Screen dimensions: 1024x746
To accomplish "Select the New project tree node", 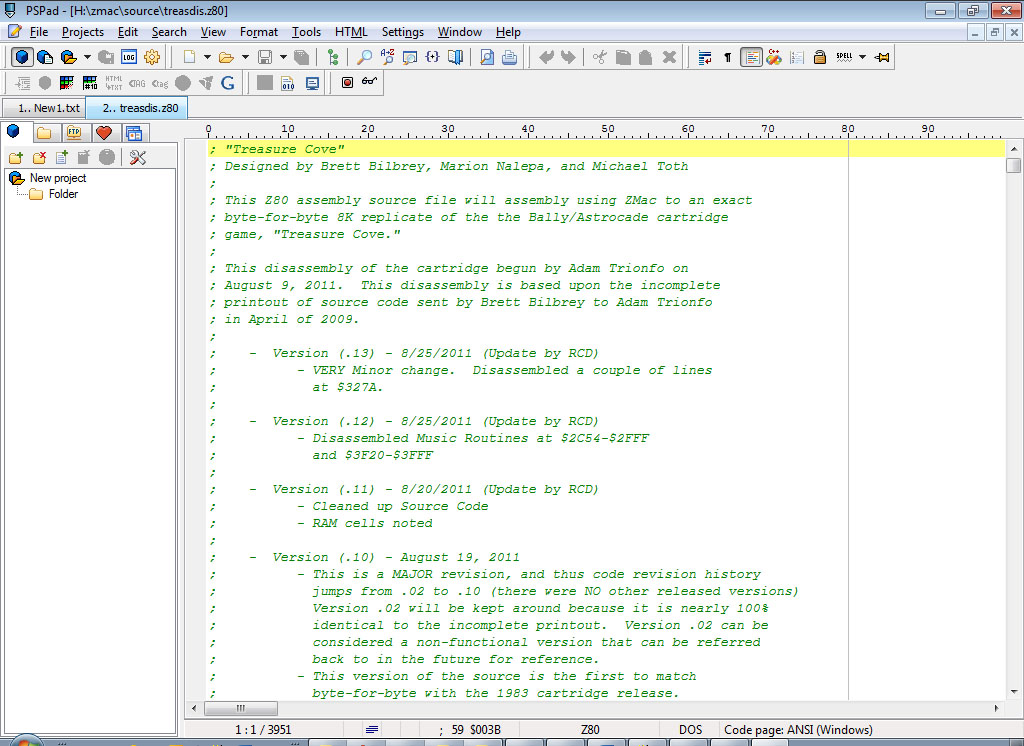I will [x=58, y=178].
